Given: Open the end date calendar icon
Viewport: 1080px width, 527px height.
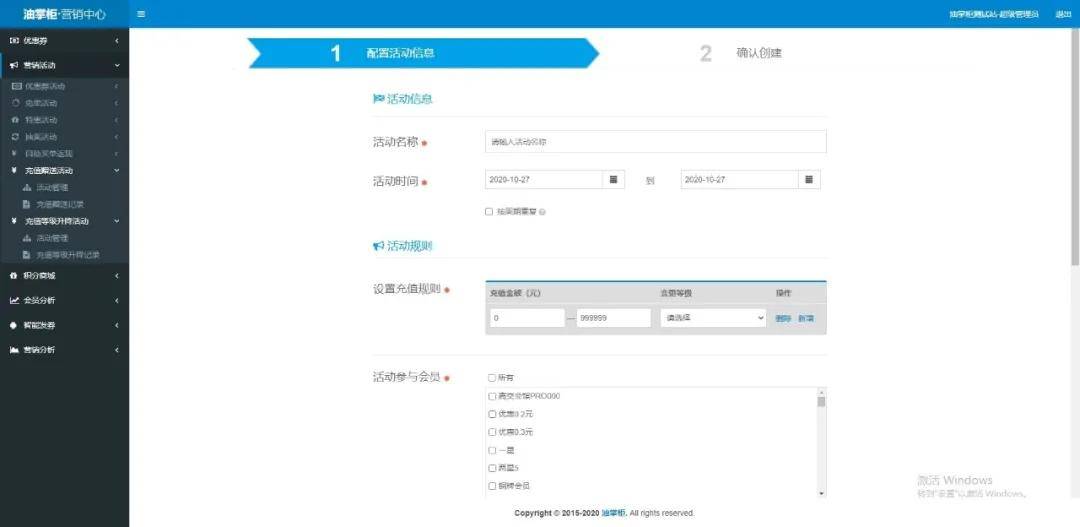Looking at the screenshot, I should point(809,180).
